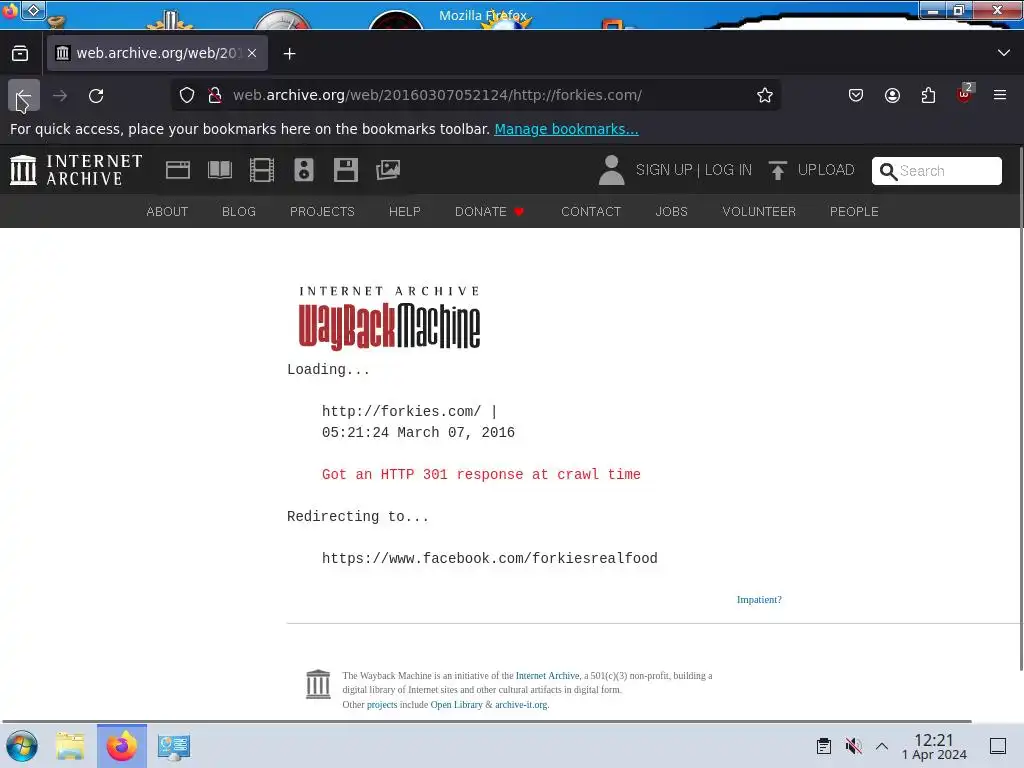The image size is (1024, 768).
Task: Open the Video film strip icon
Action: (x=262, y=170)
